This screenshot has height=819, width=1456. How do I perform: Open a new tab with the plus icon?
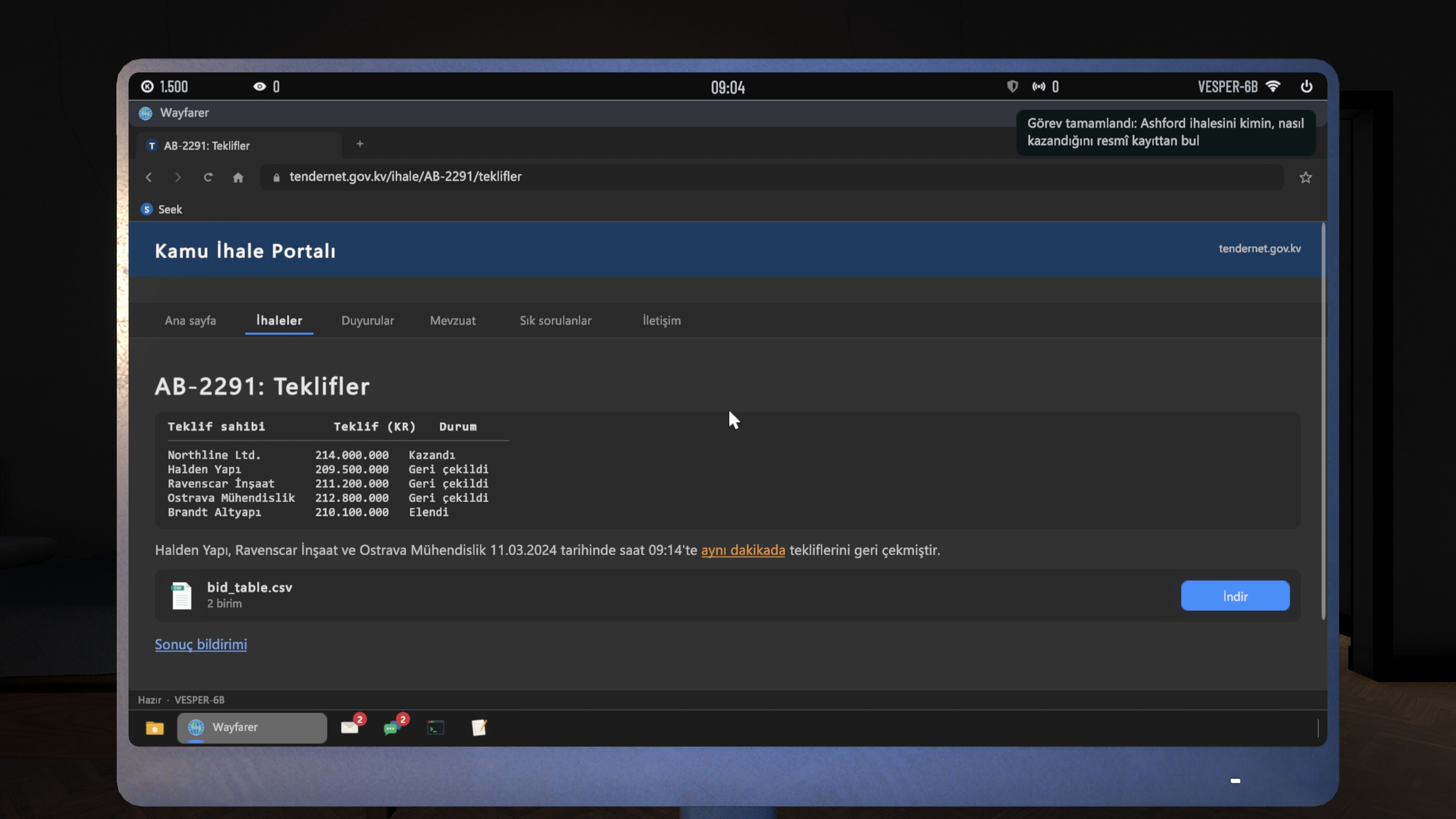(x=359, y=144)
